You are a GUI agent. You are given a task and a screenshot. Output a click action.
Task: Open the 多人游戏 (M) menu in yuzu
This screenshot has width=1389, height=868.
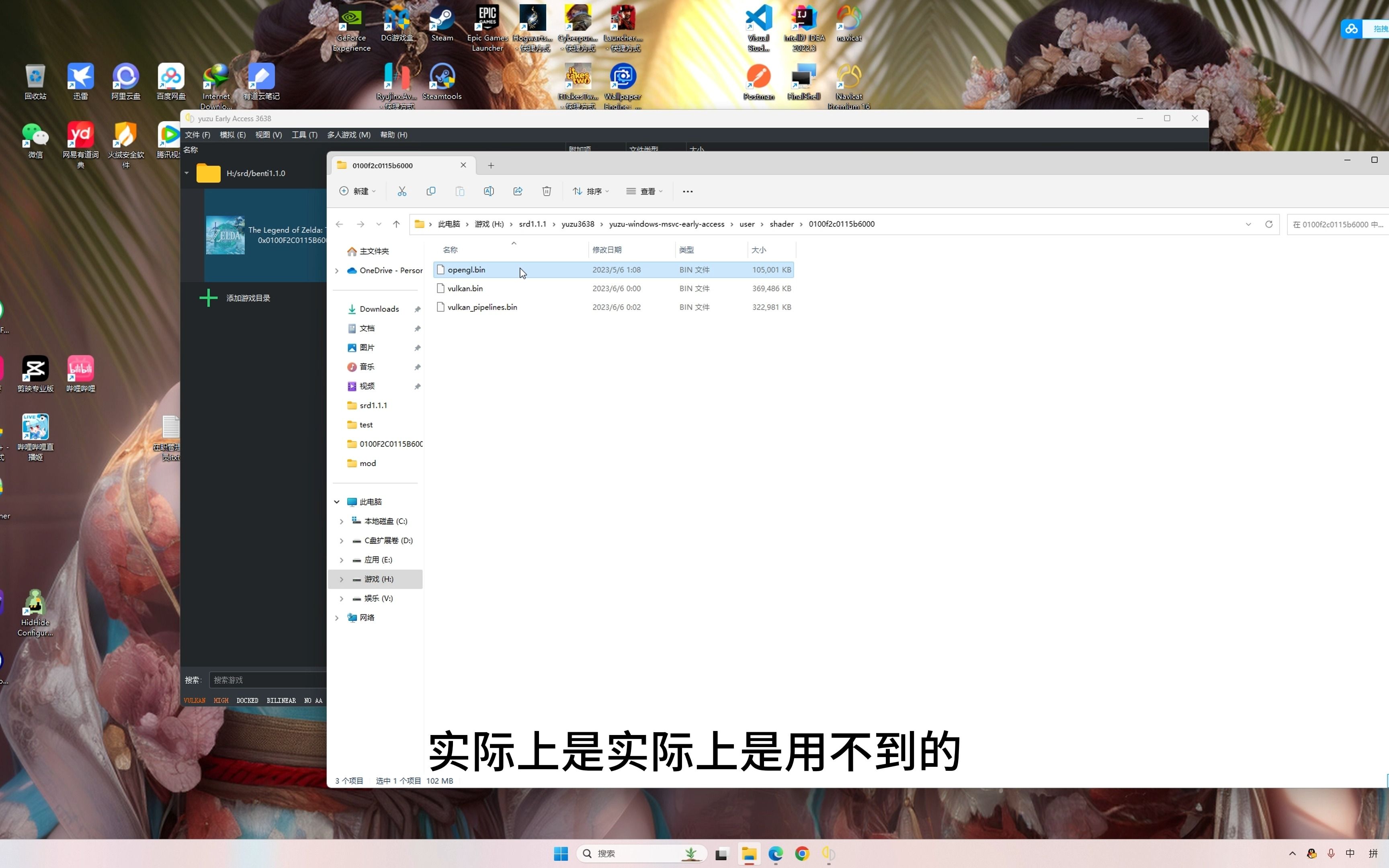348,135
